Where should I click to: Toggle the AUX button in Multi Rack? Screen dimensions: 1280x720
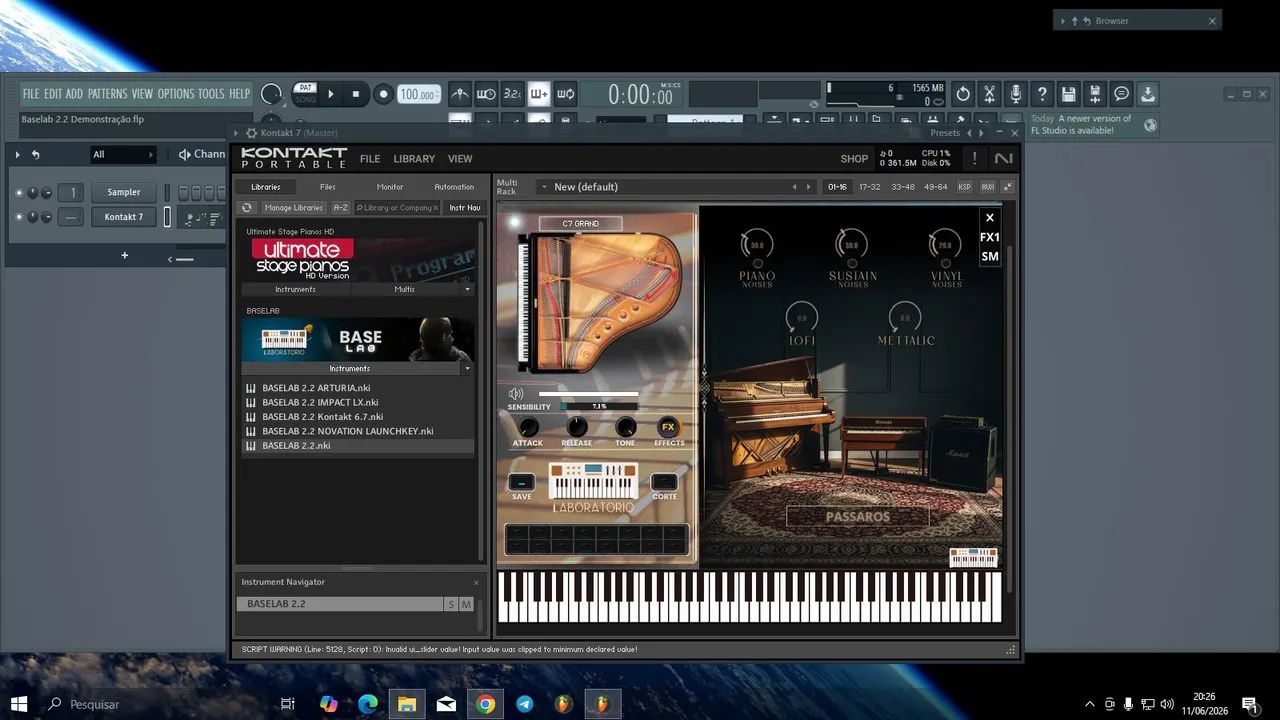(x=987, y=187)
